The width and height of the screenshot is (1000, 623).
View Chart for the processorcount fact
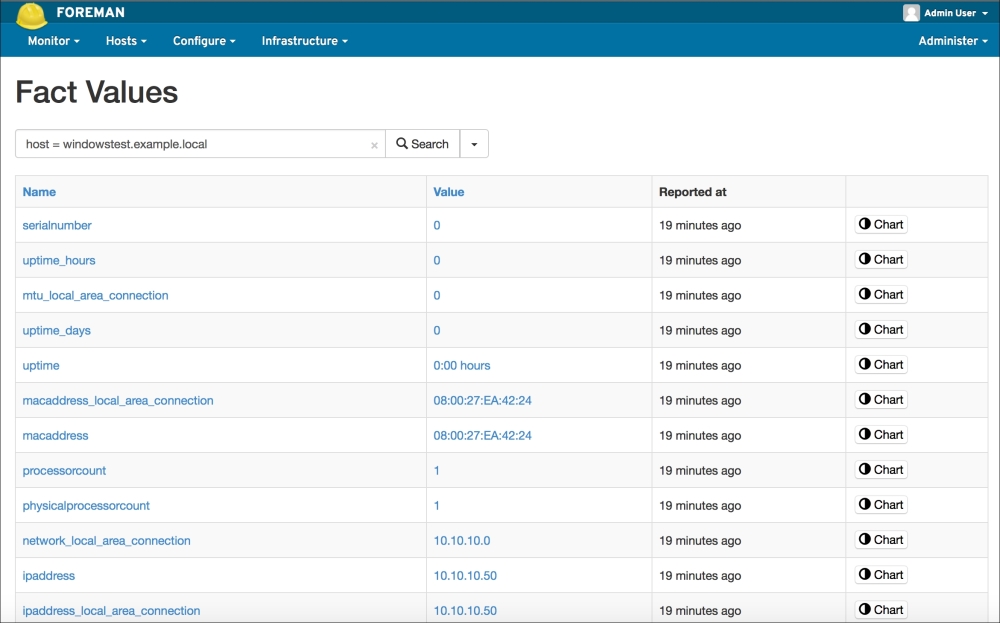tap(881, 470)
